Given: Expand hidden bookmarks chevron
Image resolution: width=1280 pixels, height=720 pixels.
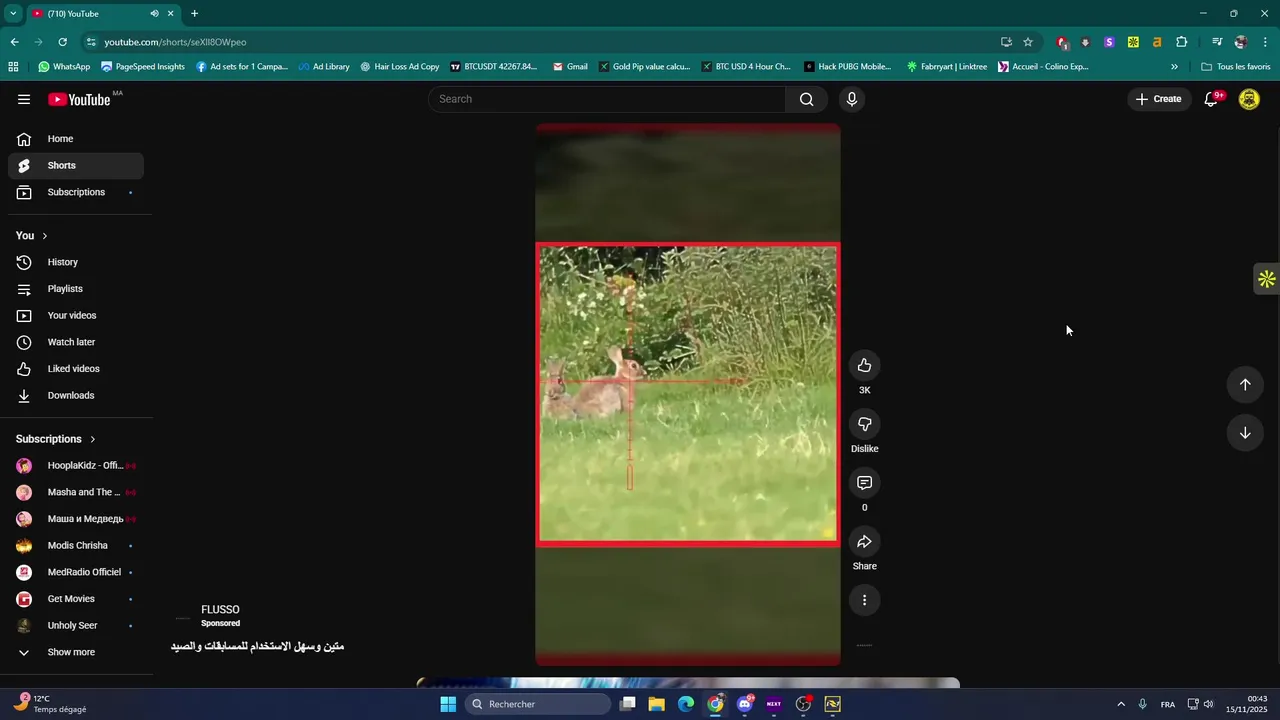Looking at the screenshot, I should click(1174, 67).
